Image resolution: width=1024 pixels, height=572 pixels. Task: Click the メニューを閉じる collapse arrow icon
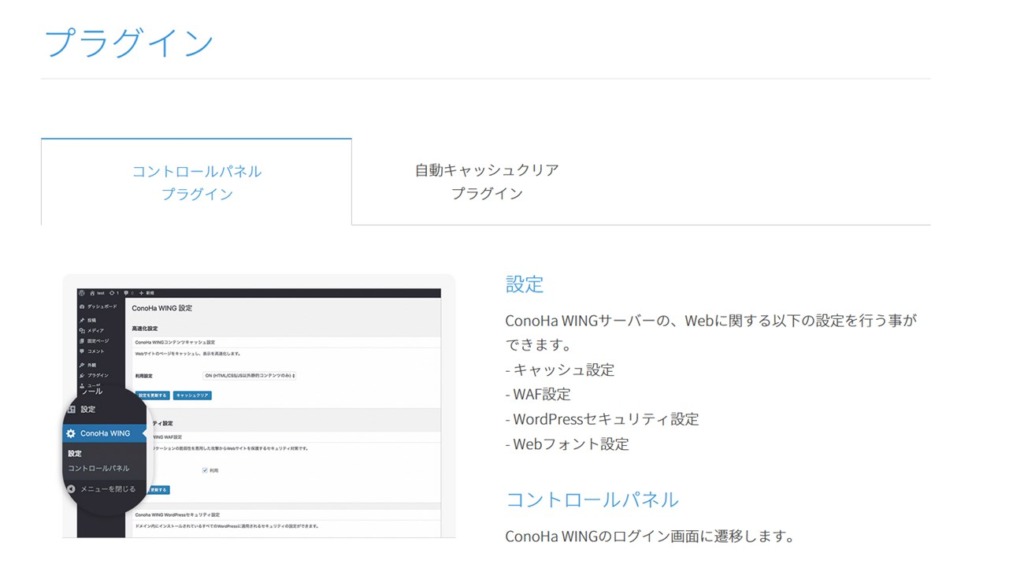(71, 488)
